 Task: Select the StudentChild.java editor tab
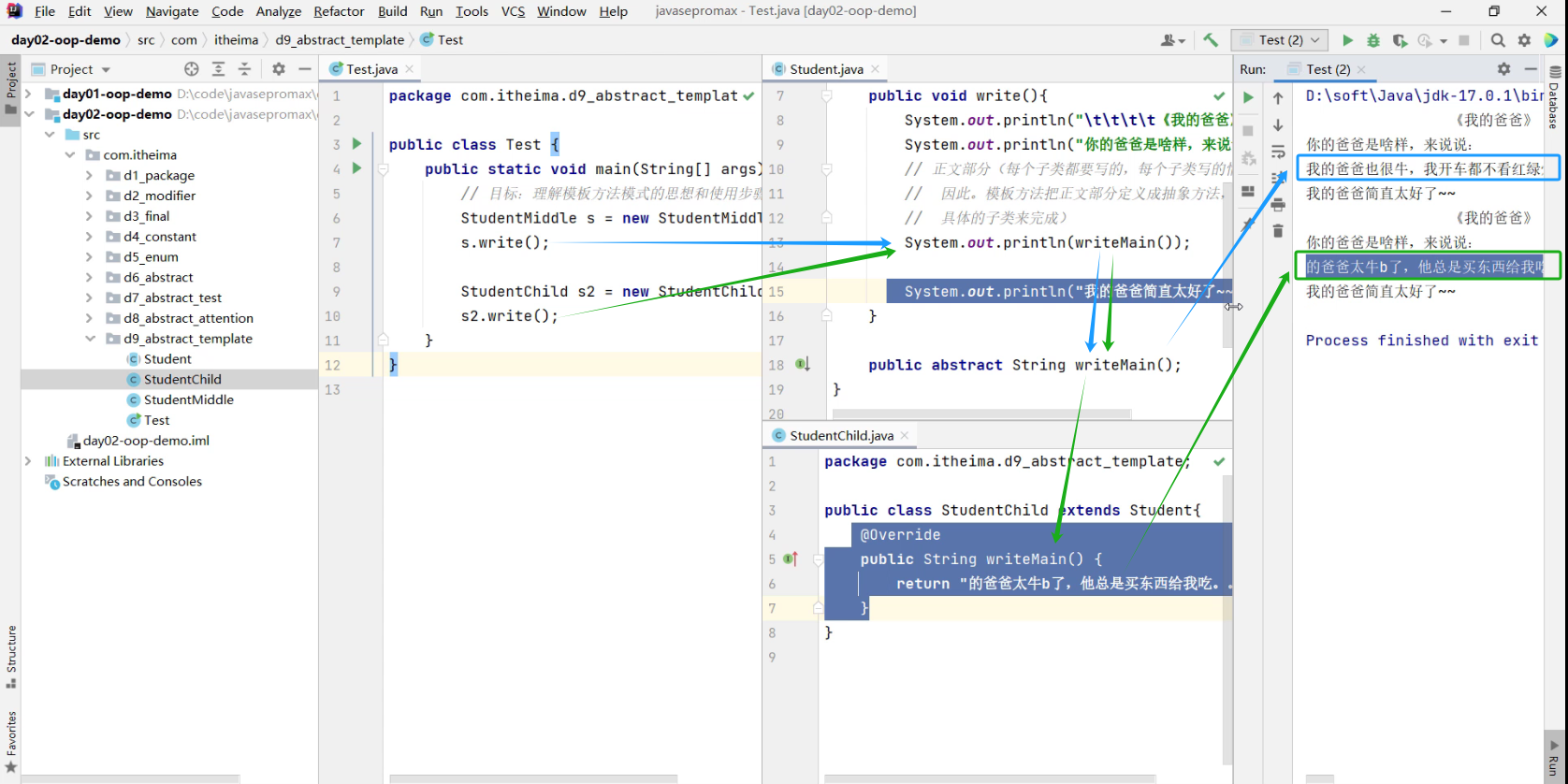841,436
